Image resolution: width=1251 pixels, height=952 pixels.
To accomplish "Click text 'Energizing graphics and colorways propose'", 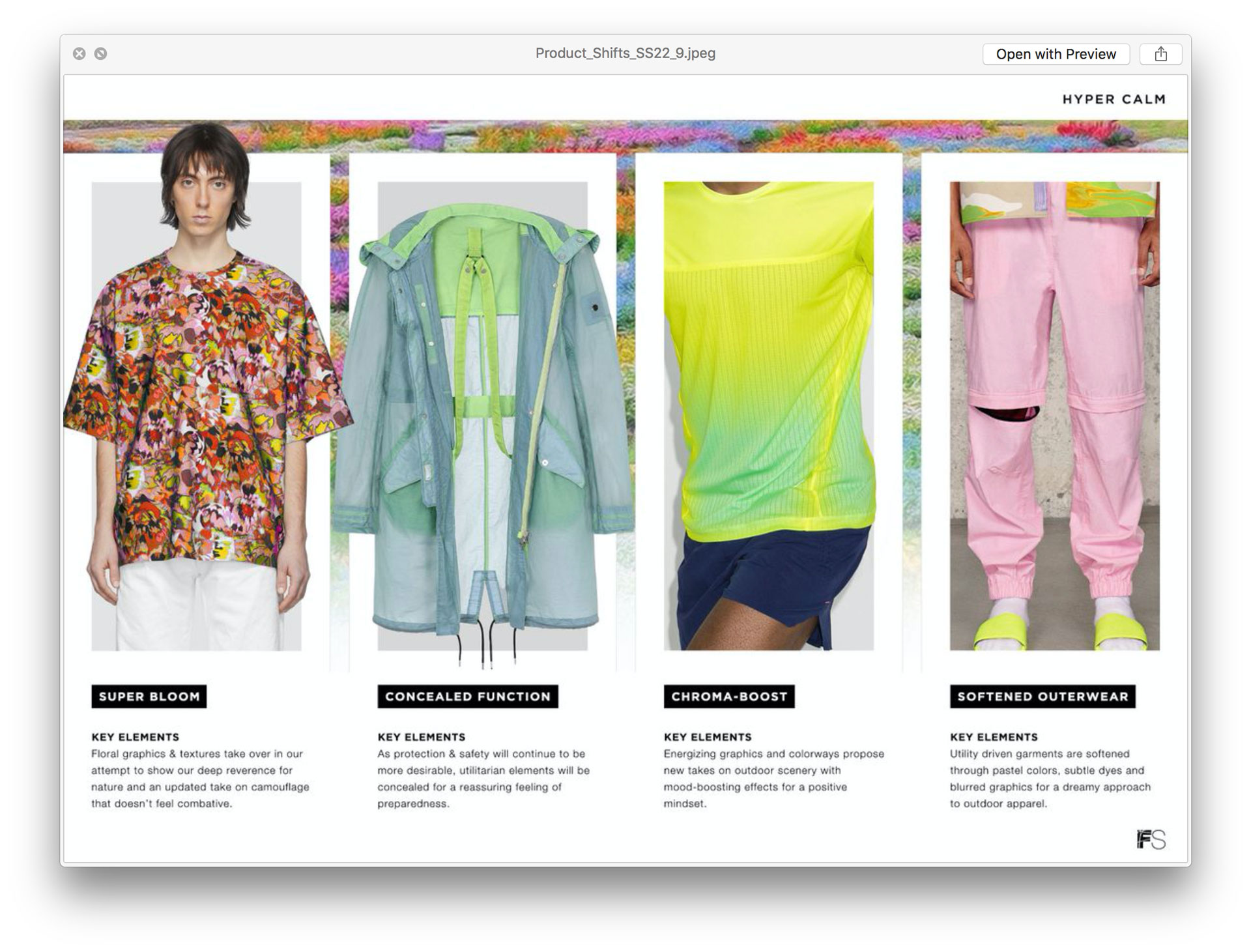I will [774, 754].
